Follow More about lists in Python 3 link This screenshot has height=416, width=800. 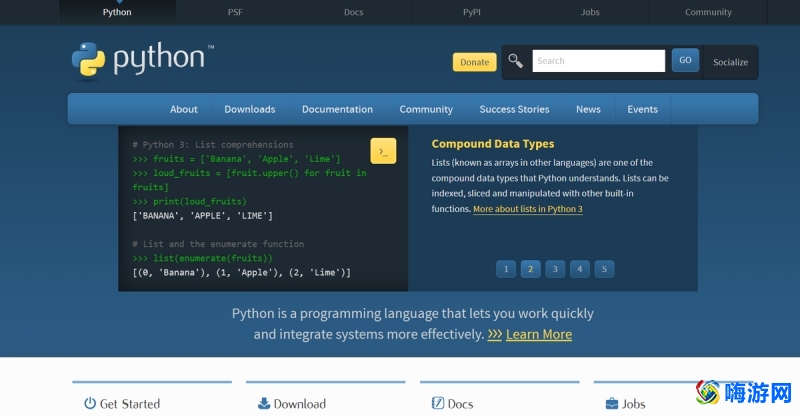(x=528, y=209)
